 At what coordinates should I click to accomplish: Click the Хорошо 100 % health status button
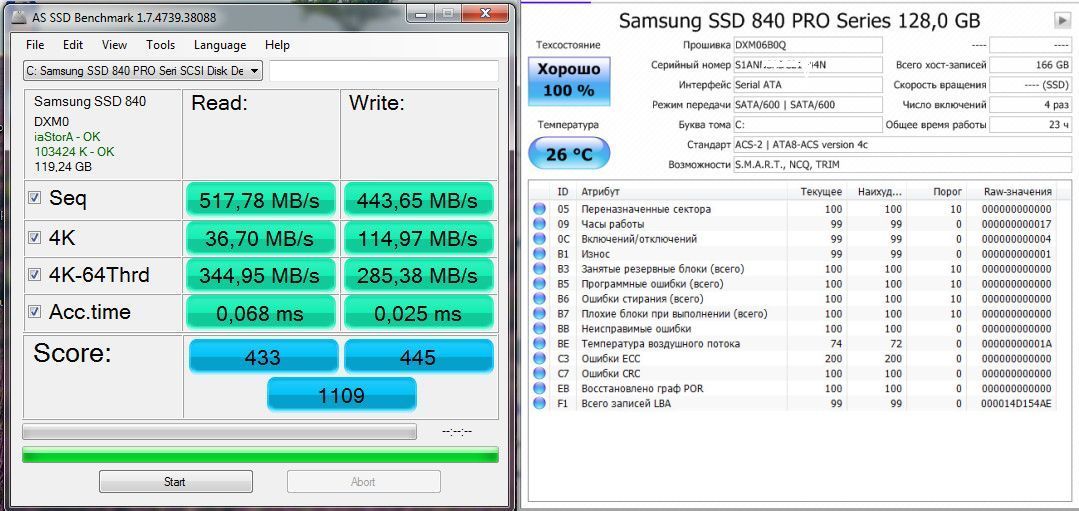[x=568, y=80]
